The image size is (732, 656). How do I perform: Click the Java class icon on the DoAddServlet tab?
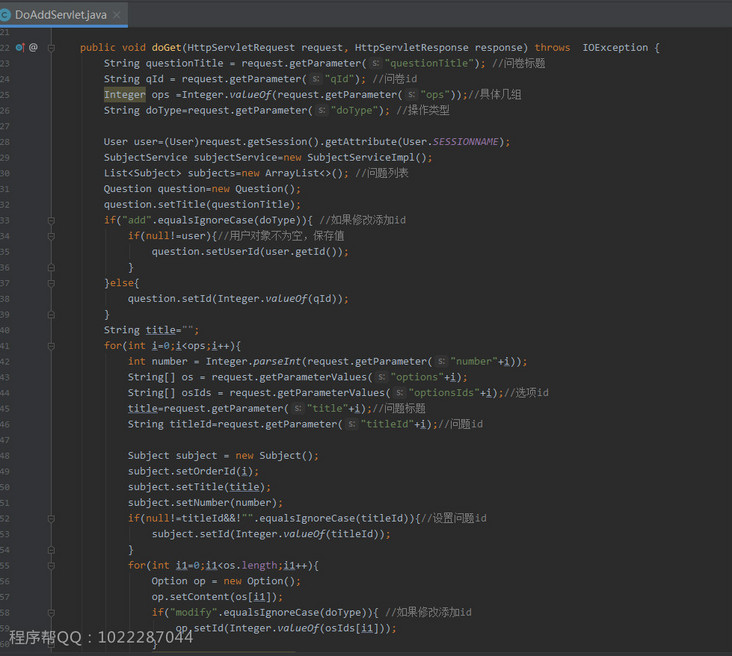[6, 14]
